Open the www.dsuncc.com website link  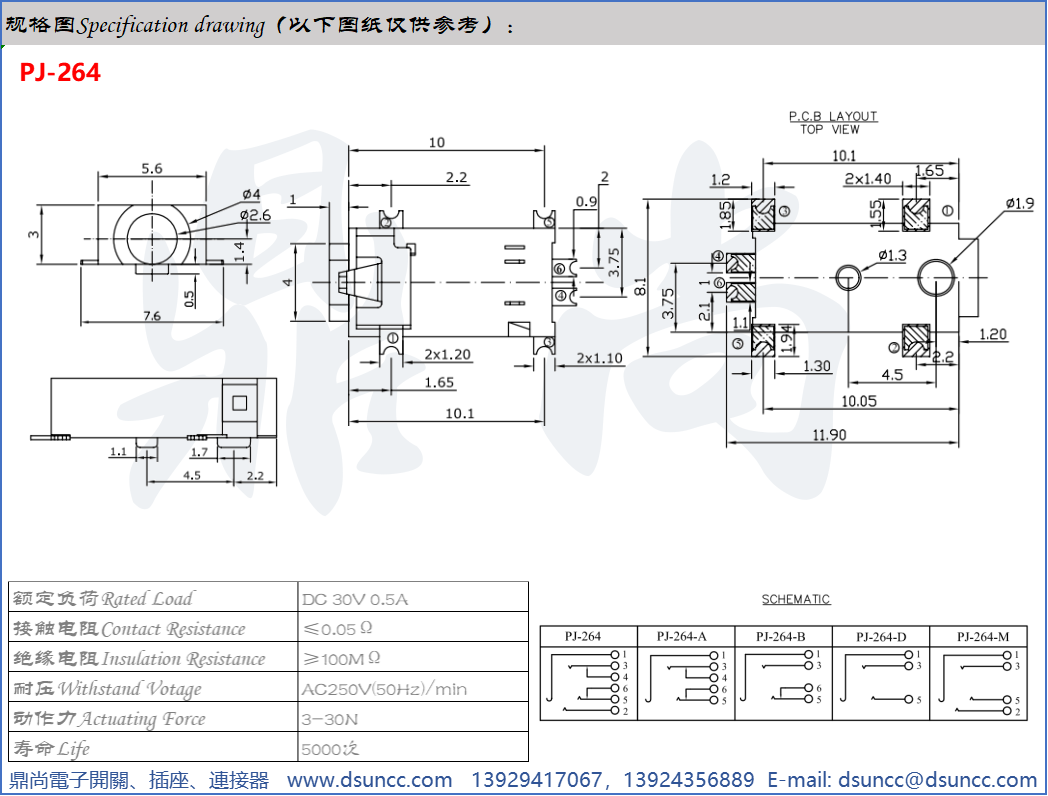[x=369, y=780]
